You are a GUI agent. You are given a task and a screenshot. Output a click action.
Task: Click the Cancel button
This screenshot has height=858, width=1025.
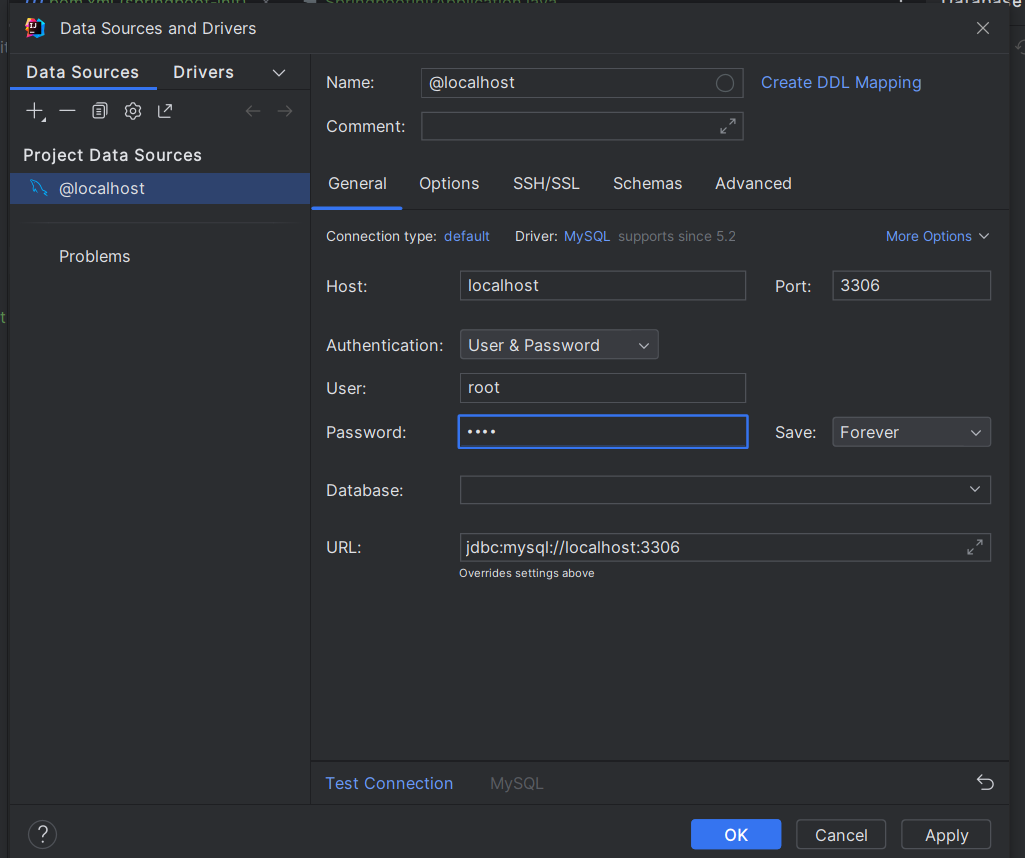point(841,834)
